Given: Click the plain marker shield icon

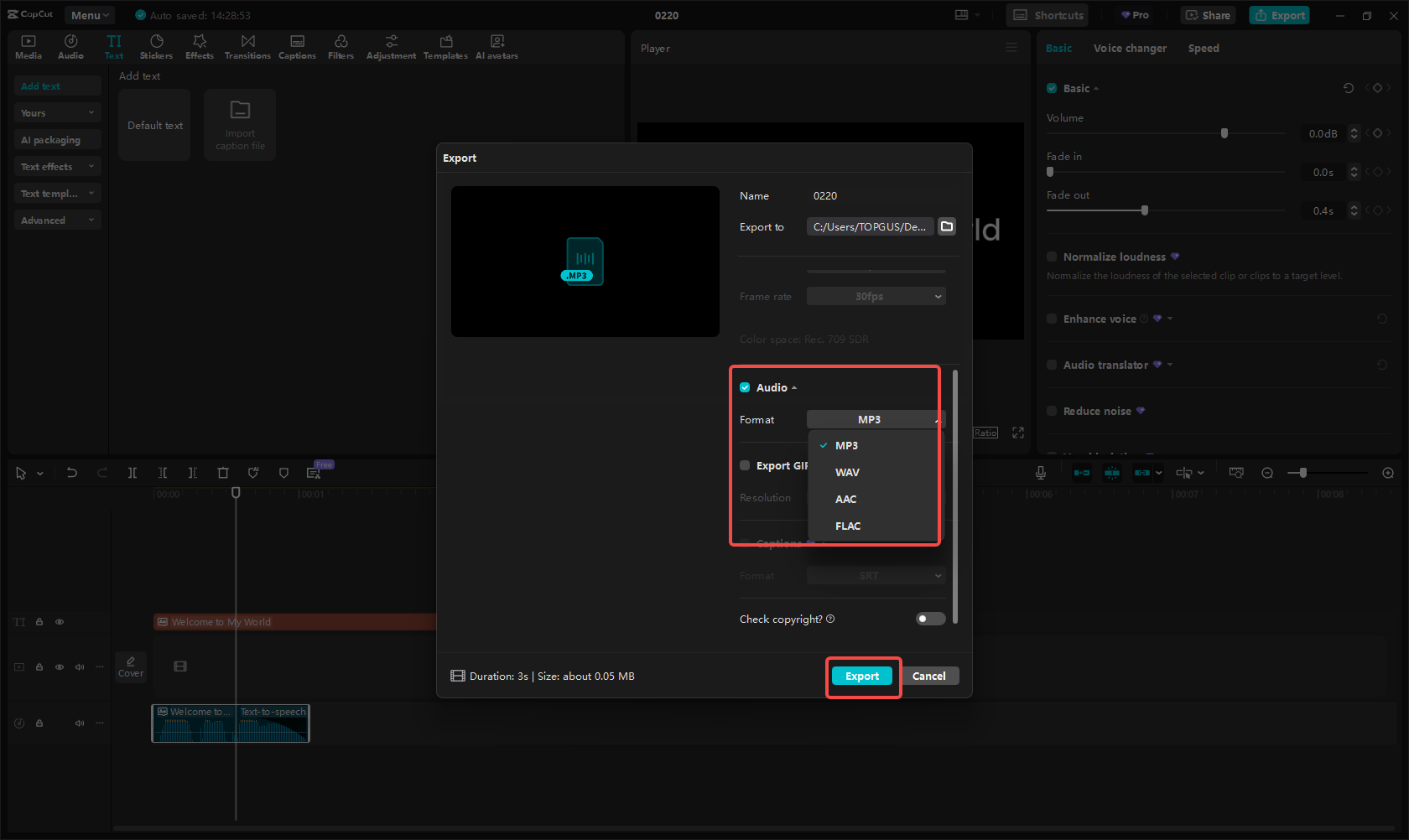Looking at the screenshot, I should 283,473.
